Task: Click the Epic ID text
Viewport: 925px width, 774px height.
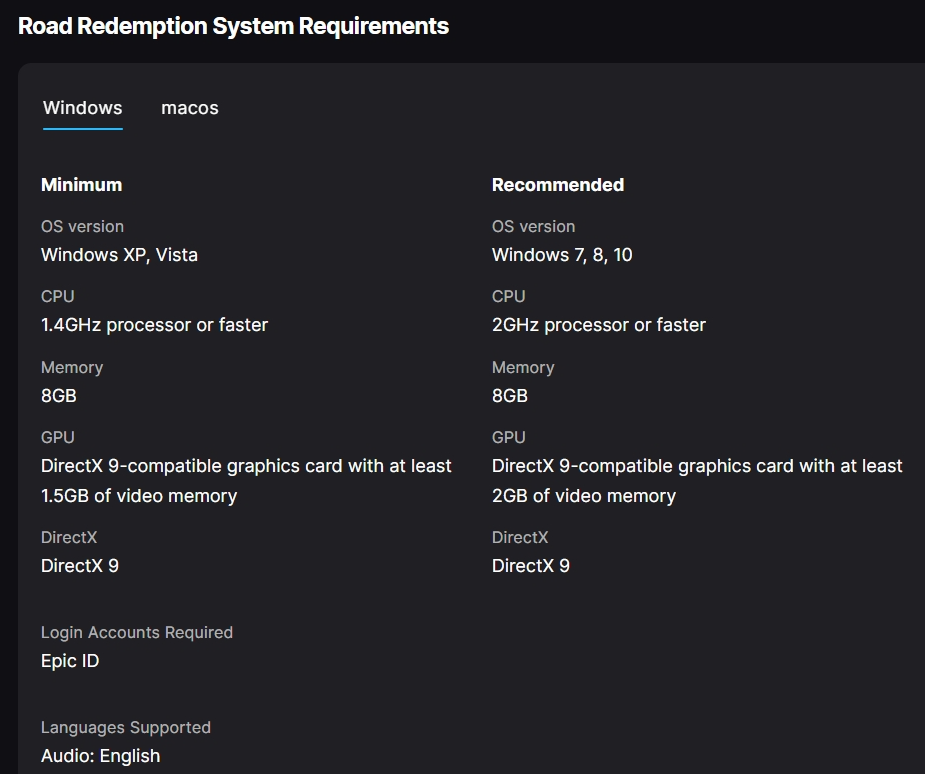Action: click(x=70, y=661)
